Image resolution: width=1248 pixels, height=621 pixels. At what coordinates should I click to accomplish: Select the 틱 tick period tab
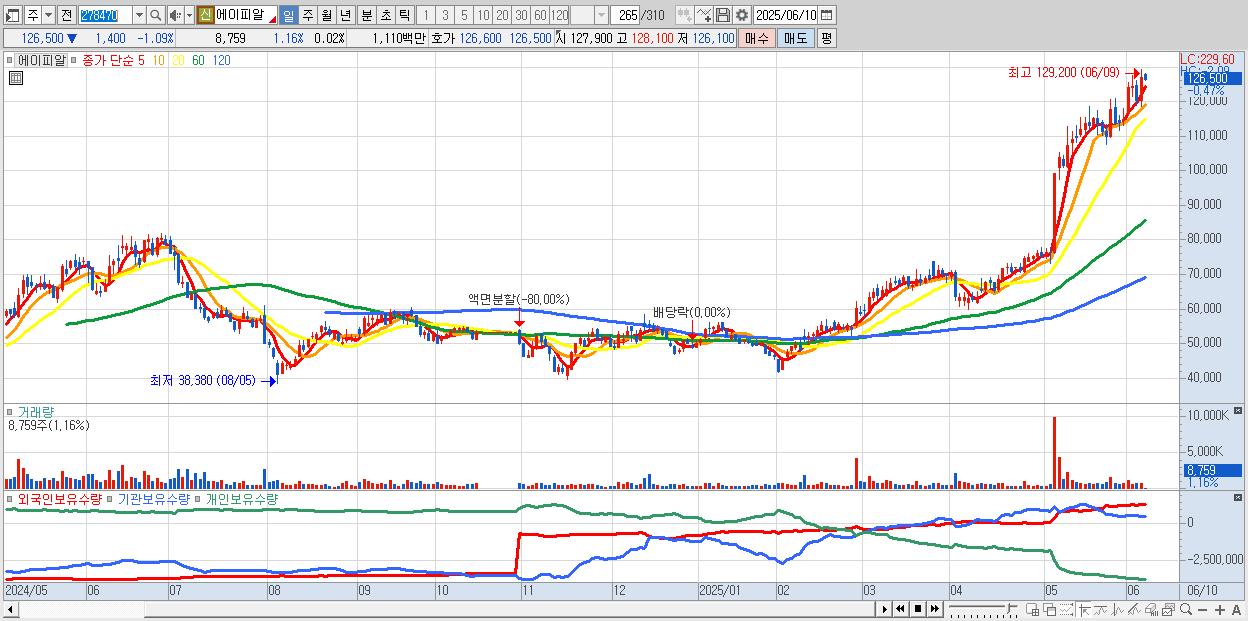tap(404, 15)
